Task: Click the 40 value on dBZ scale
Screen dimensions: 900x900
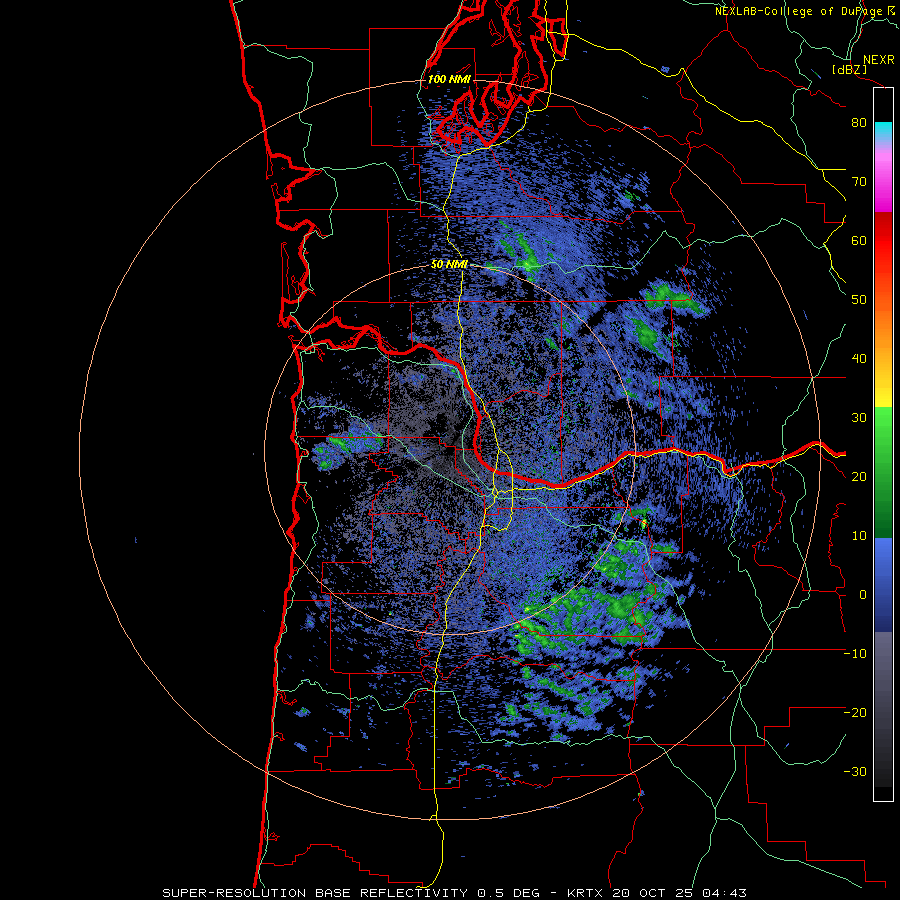Action: pos(859,359)
